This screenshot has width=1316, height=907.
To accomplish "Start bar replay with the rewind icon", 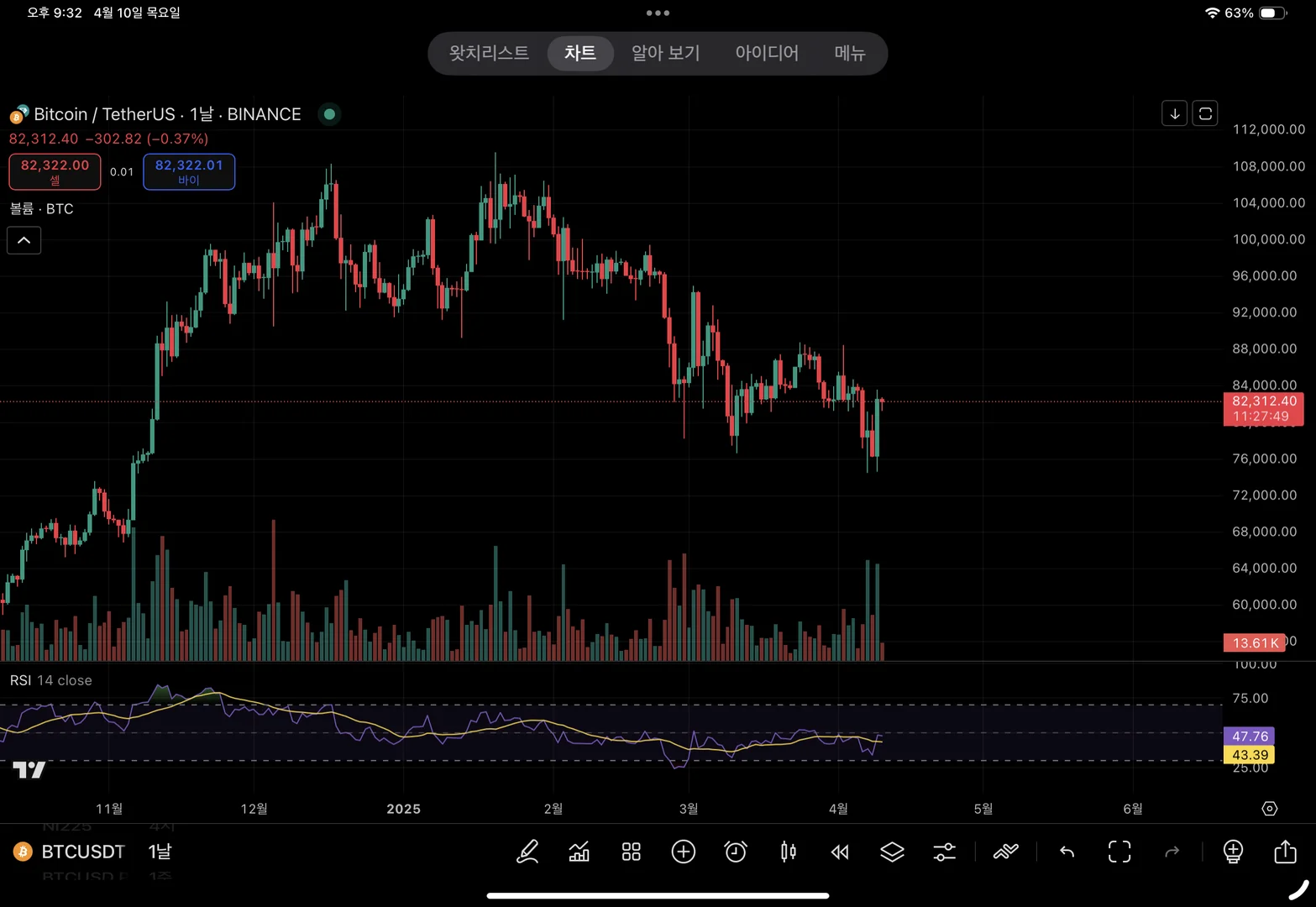I will pos(840,852).
